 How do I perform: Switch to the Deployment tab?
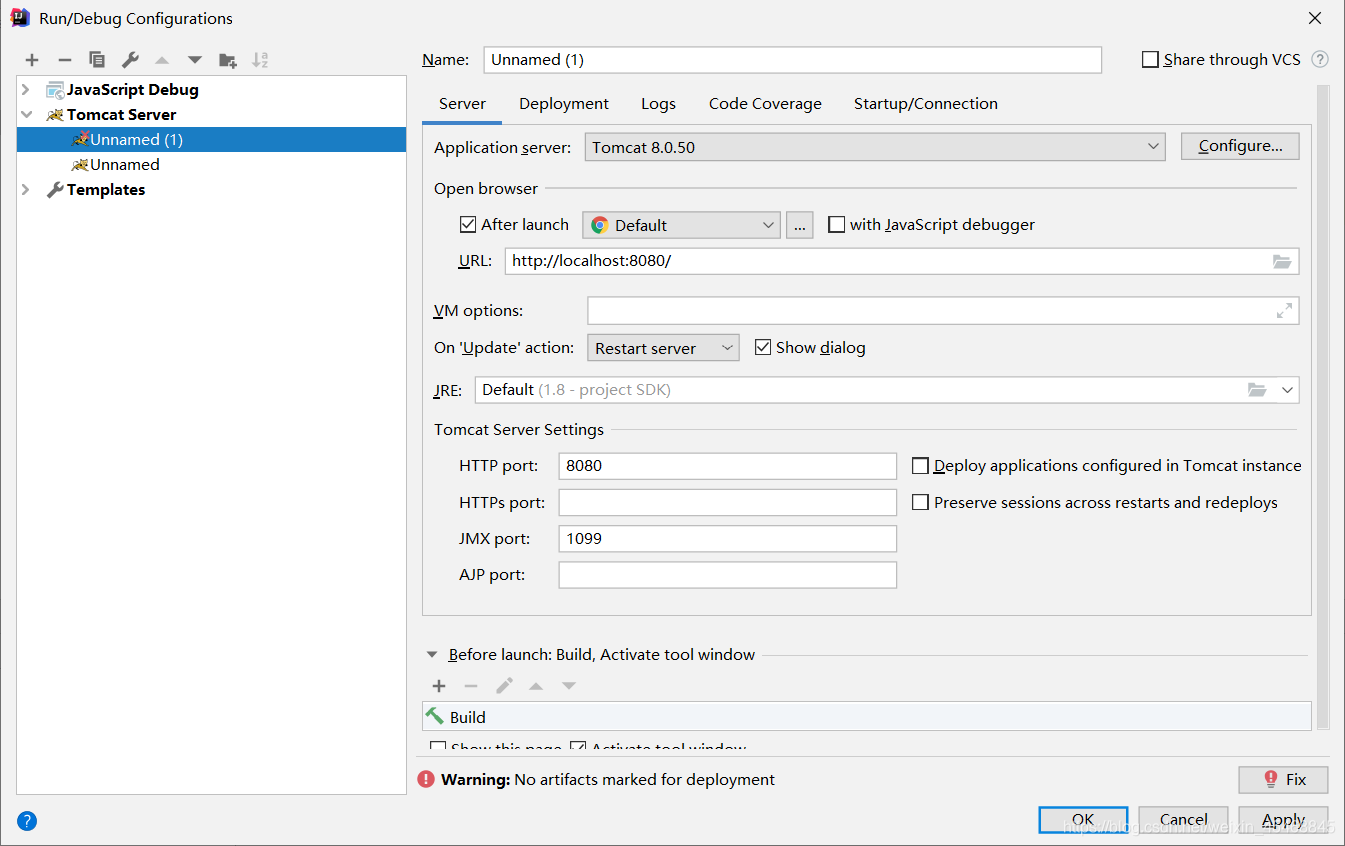pos(564,104)
